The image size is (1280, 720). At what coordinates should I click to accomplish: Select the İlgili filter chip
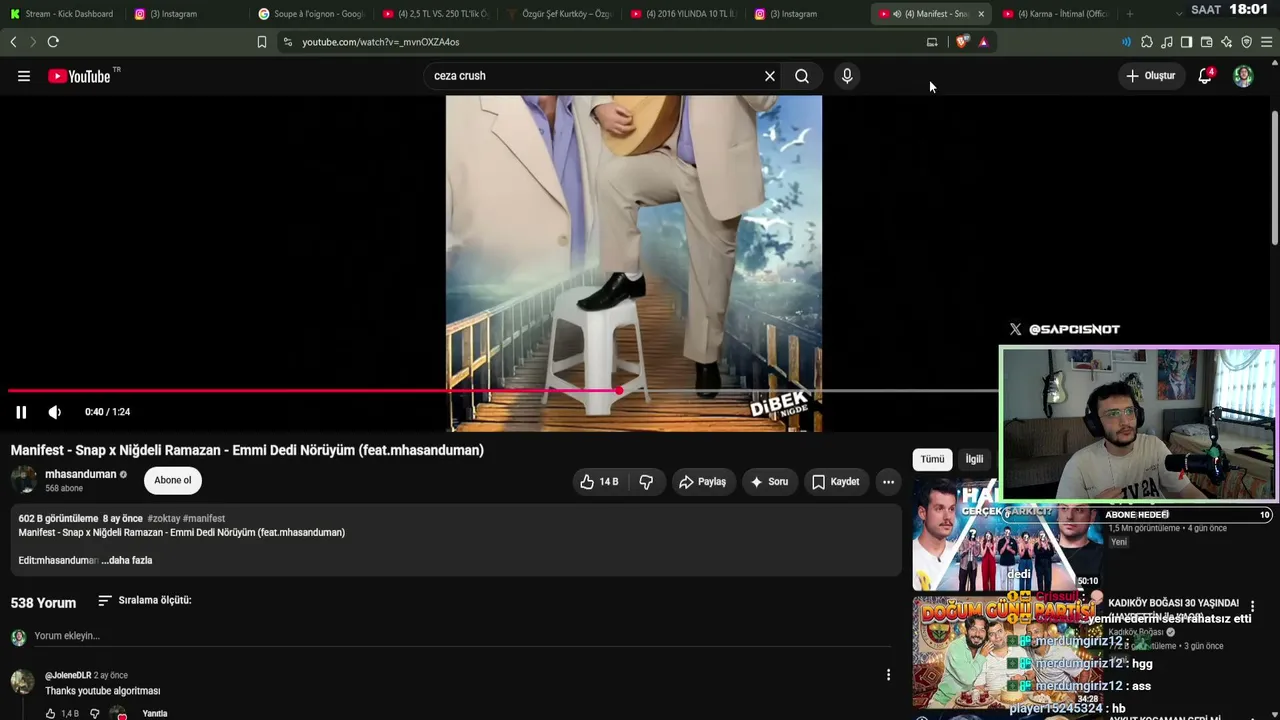click(x=974, y=459)
